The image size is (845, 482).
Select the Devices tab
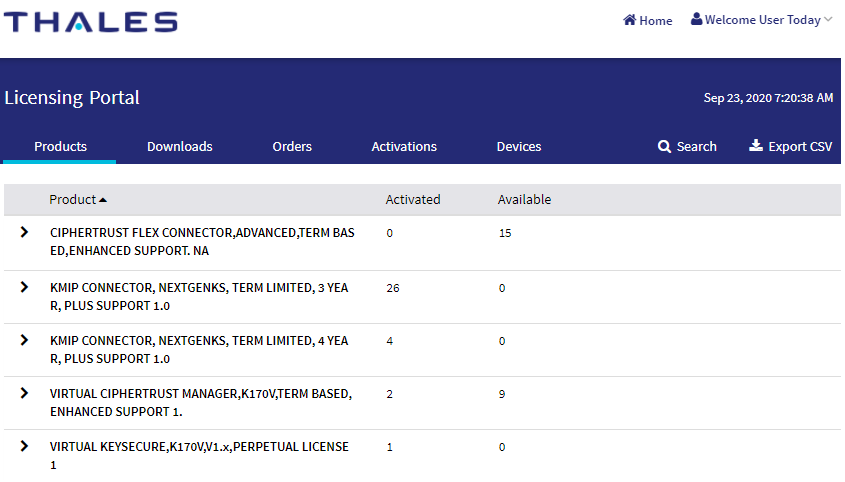[x=519, y=147]
